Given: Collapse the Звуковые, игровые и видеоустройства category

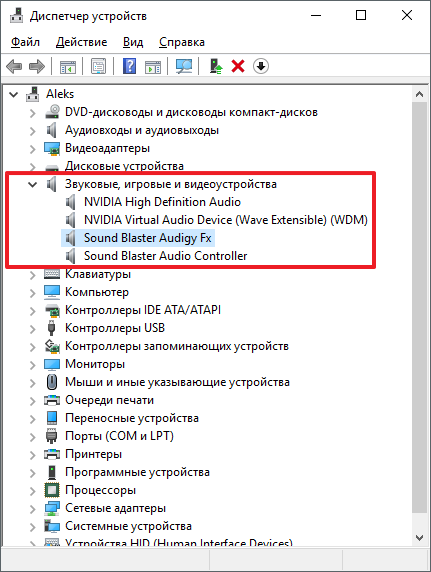Looking at the screenshot, I should click(32, 185).
